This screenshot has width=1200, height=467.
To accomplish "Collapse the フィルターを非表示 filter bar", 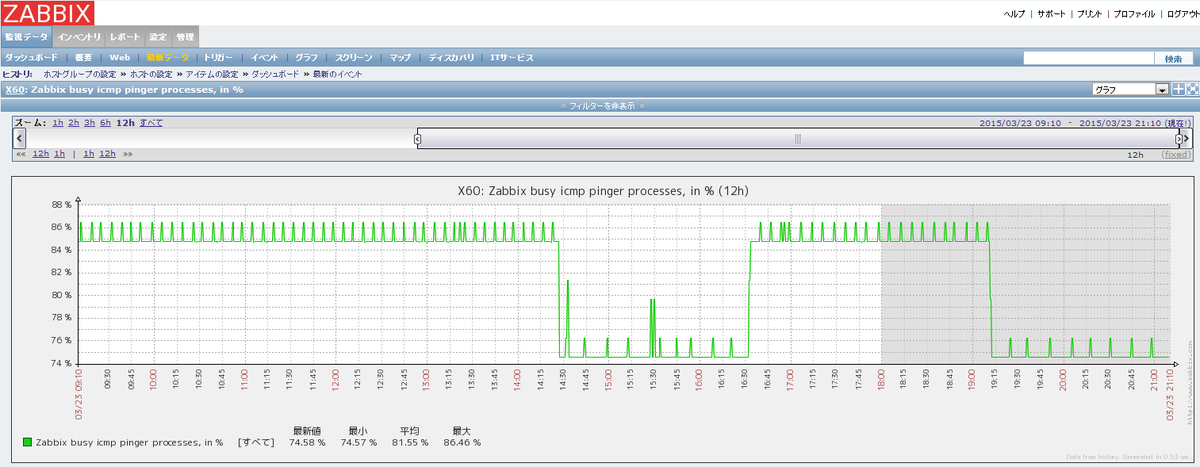I will [600, 104].
